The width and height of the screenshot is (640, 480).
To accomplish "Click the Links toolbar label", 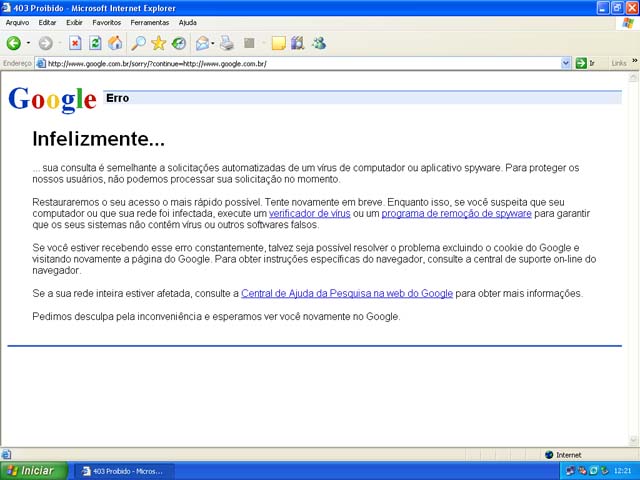I will click(619, 63).
